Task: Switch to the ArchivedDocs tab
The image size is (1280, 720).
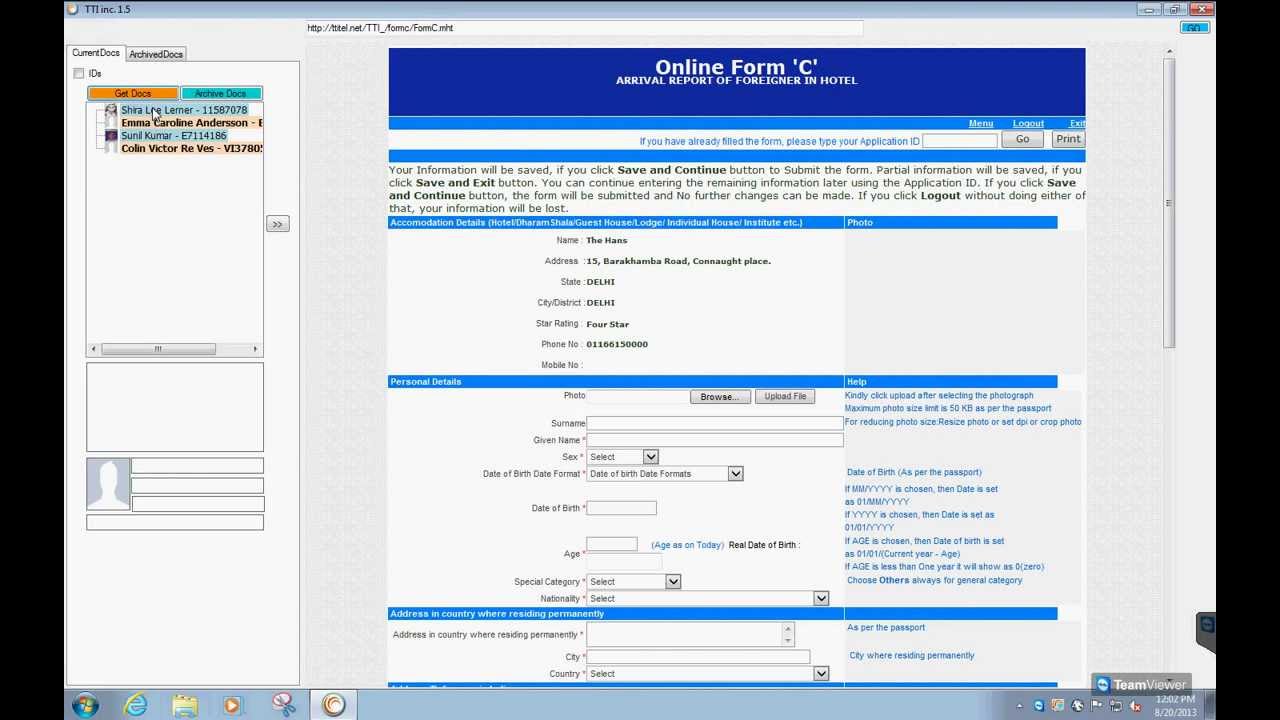Action: pyautogui.click(x=156, y=54)
